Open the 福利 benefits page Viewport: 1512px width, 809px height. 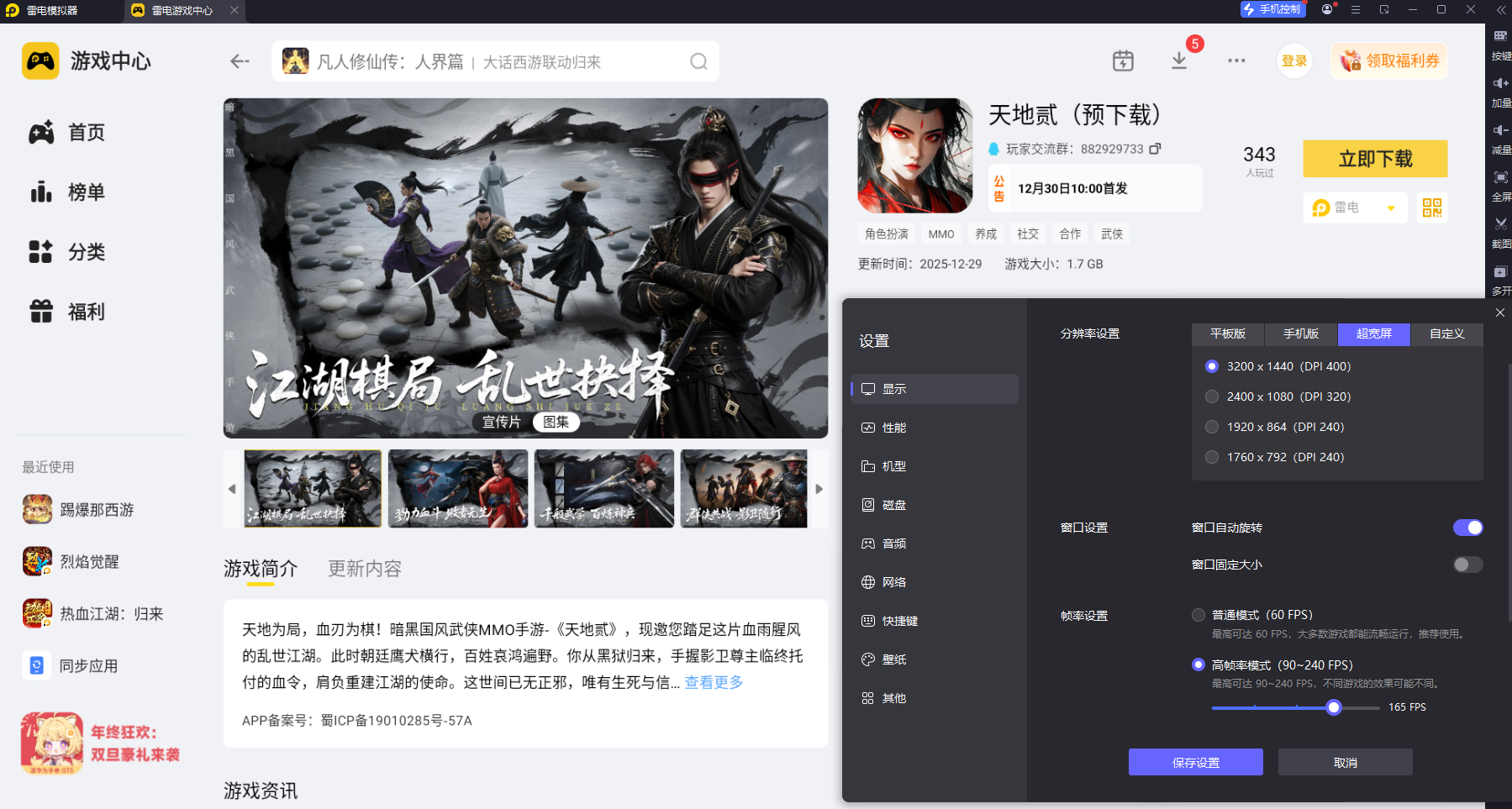pyautogui.click(x=67, y=312)
